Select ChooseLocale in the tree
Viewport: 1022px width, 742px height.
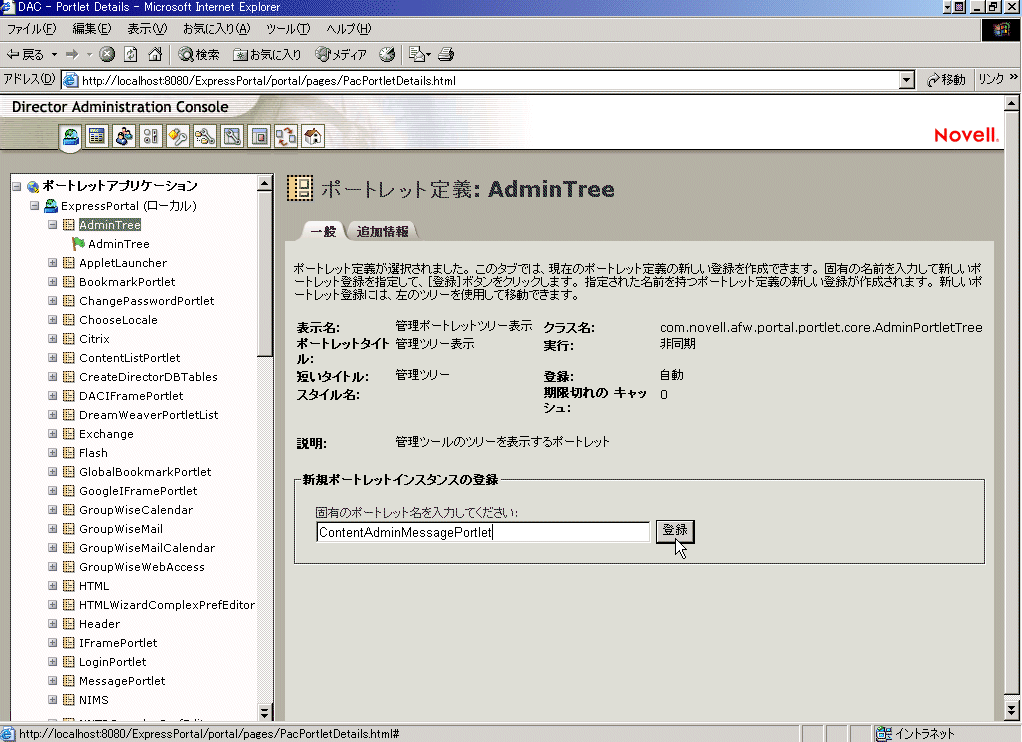coord(118,320)
